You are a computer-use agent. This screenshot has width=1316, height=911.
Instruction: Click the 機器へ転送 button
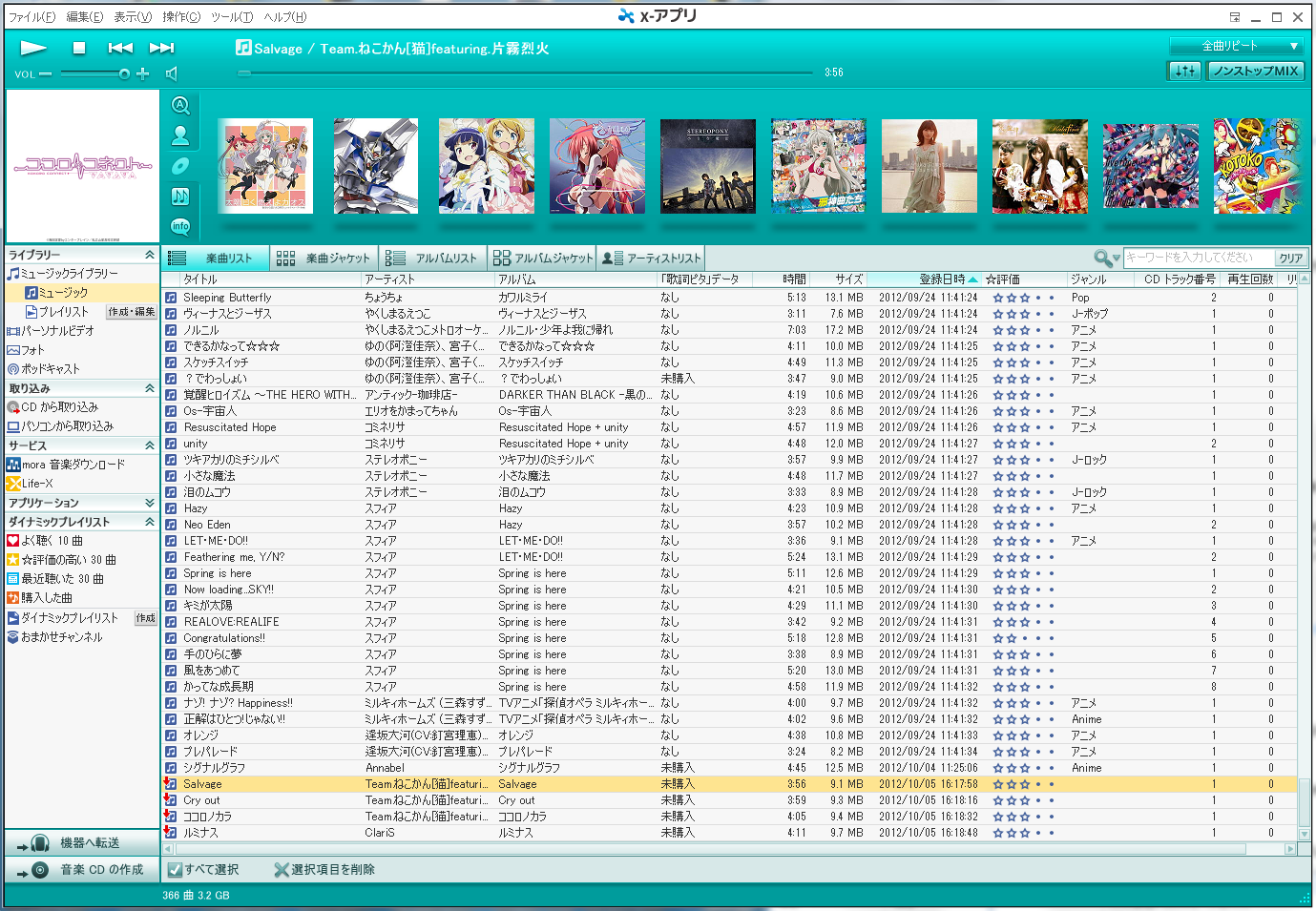click(82, 843)
